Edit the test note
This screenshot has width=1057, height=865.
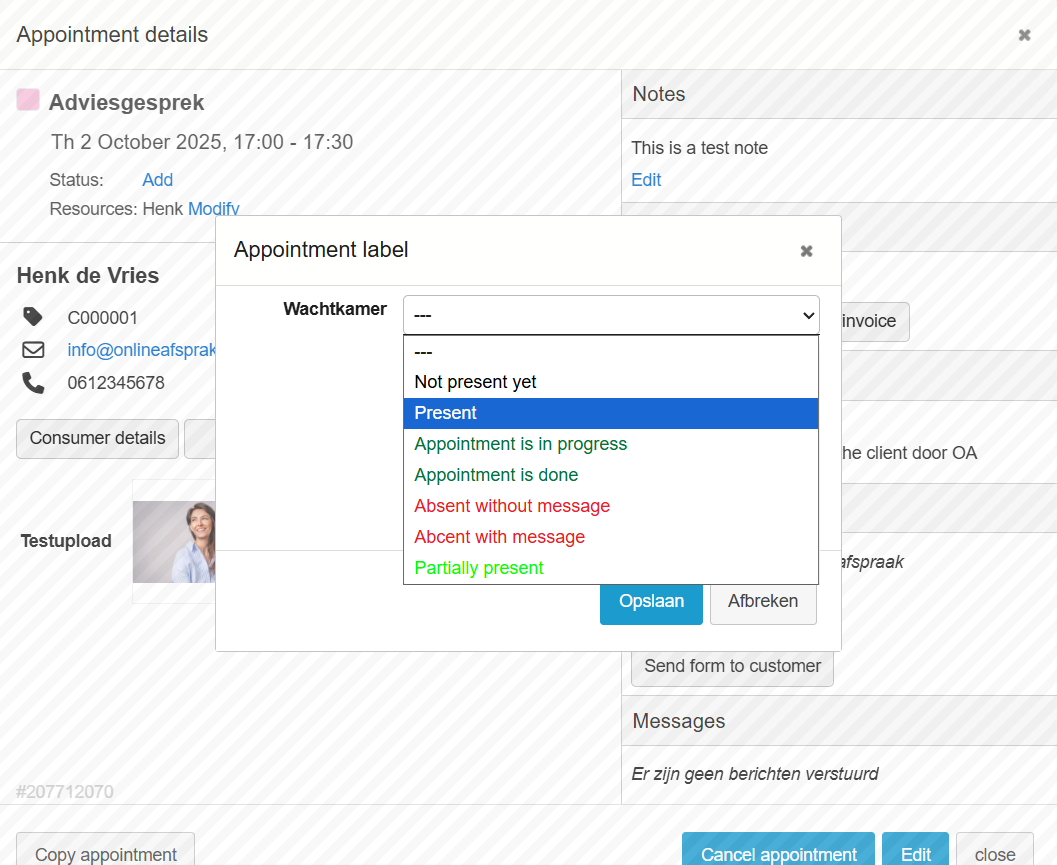(x=646, y=180)
